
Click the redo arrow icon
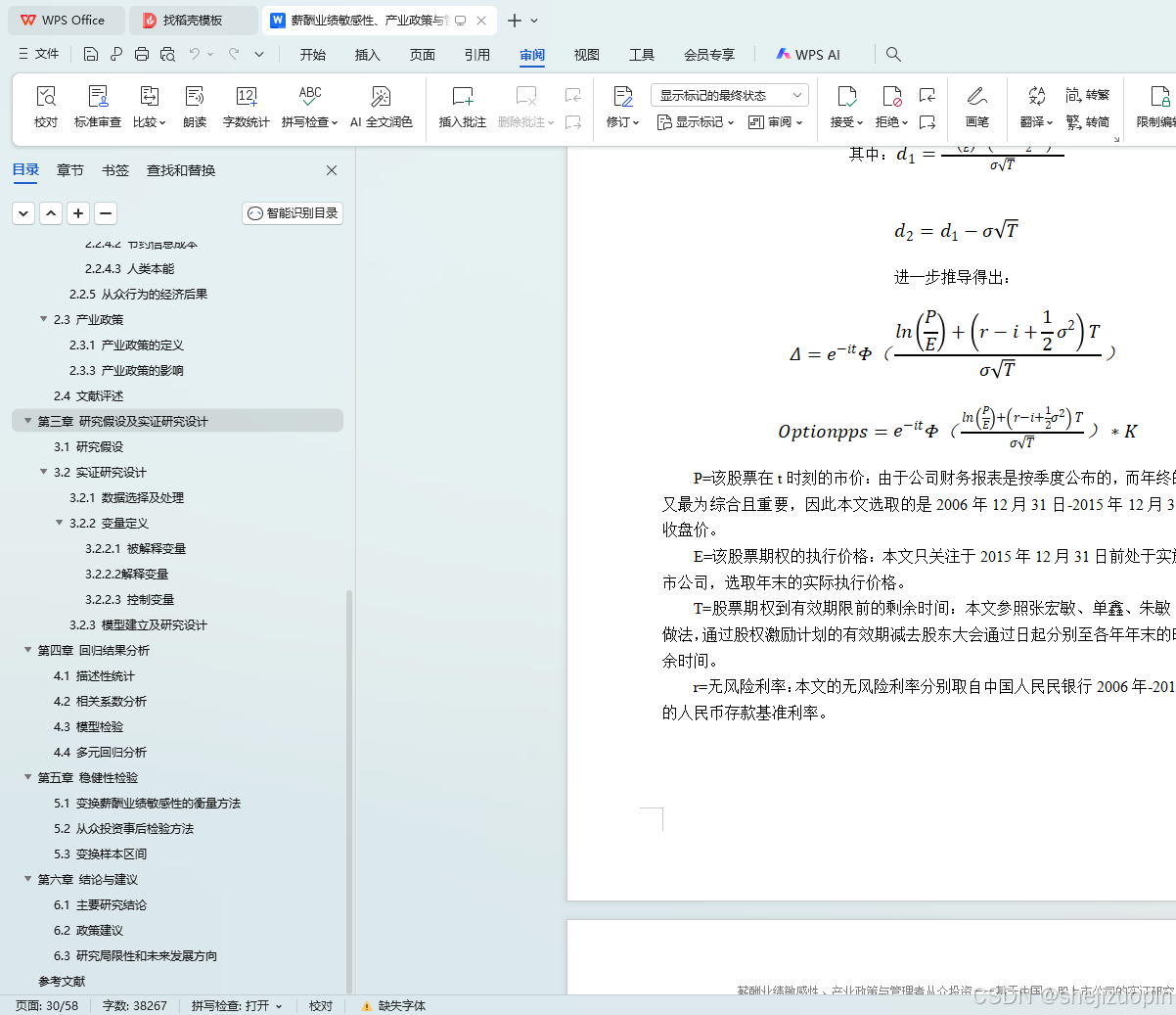coord(234,54)
